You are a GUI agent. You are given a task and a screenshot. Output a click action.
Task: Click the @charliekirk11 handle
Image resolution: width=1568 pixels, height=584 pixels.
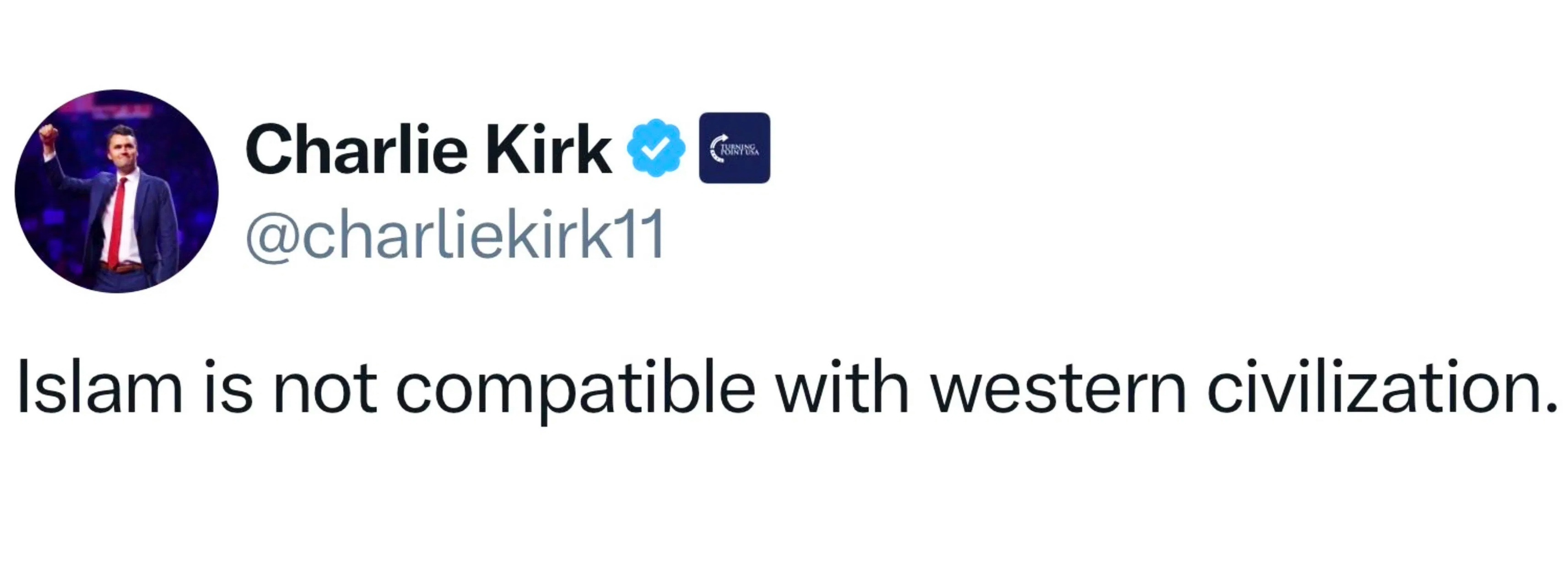[x=454, y=234]
